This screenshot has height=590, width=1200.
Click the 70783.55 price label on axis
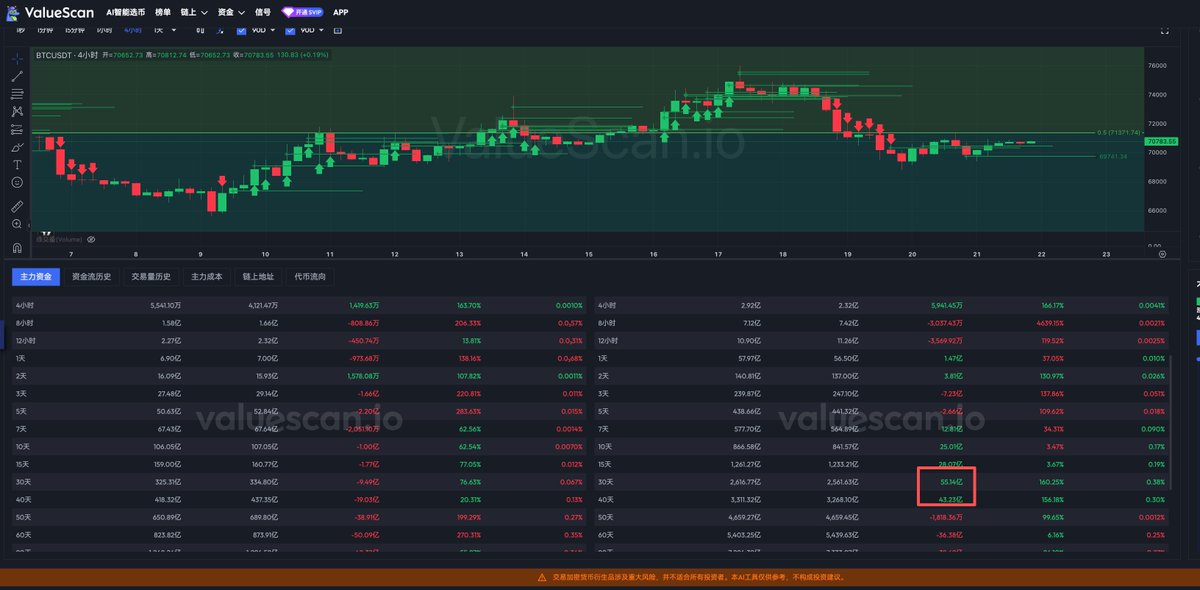pyautogui.click(x=1162, y=142)
